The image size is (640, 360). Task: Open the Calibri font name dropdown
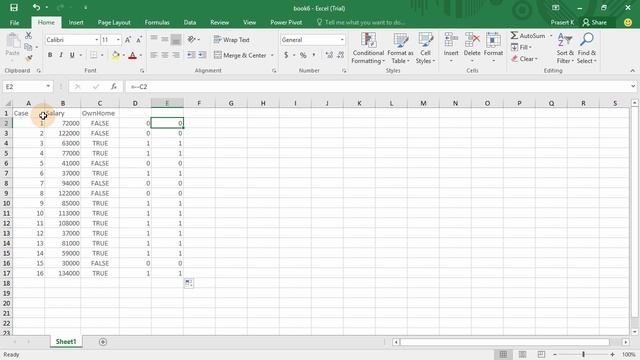point(97,40)
